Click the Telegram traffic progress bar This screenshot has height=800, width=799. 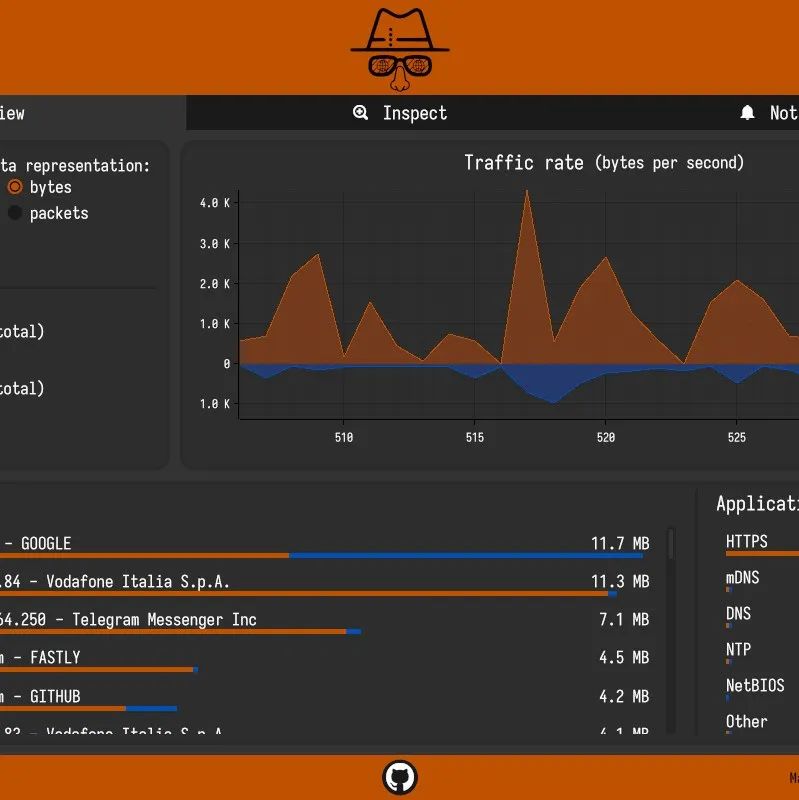point(181,632)
